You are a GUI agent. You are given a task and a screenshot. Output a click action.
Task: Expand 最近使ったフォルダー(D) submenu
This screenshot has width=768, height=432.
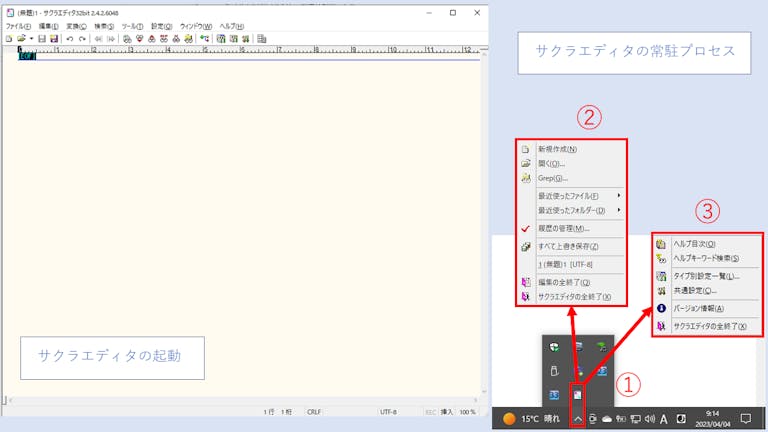tap(571, 211)
